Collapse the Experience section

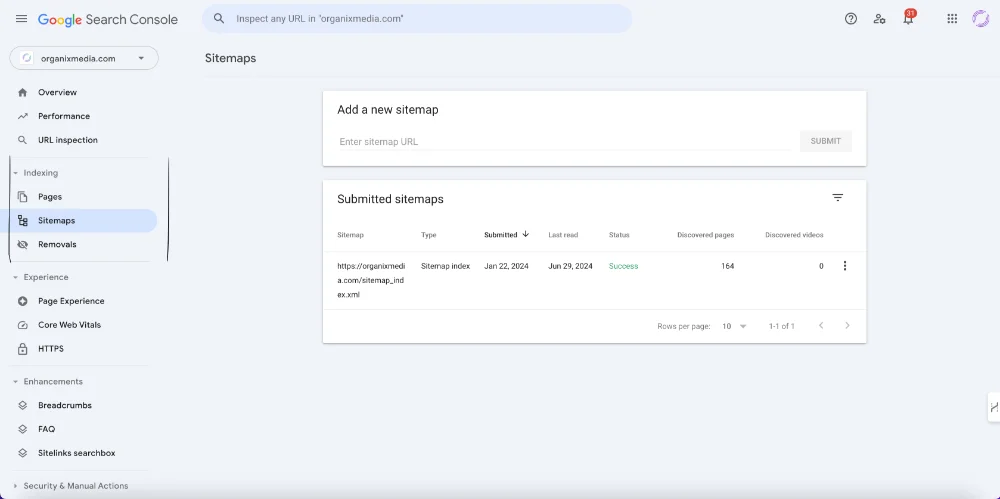[x=15, y=278]
